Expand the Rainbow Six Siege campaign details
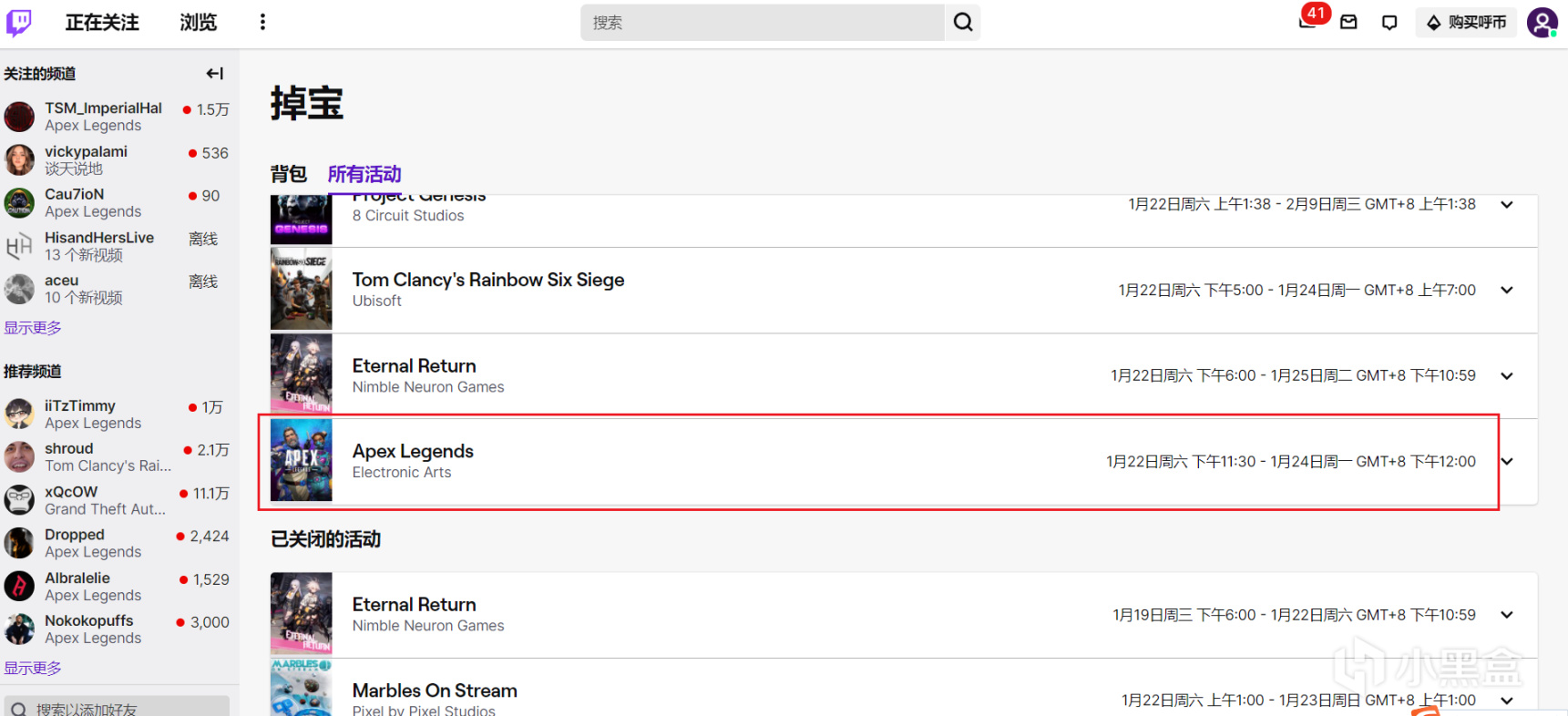1568x716 pixels. point(1507,290)
